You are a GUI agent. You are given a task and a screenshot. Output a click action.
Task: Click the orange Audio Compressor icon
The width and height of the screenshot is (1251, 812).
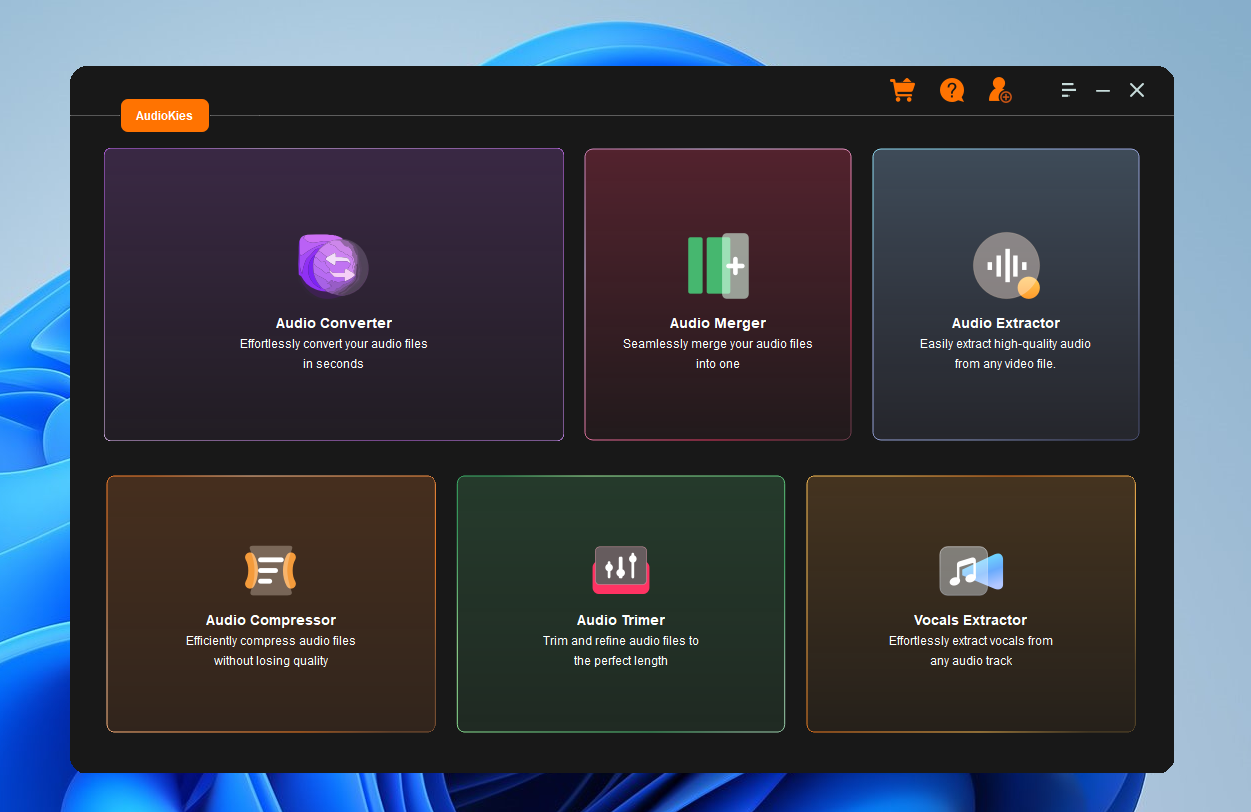tap(271, 570)
